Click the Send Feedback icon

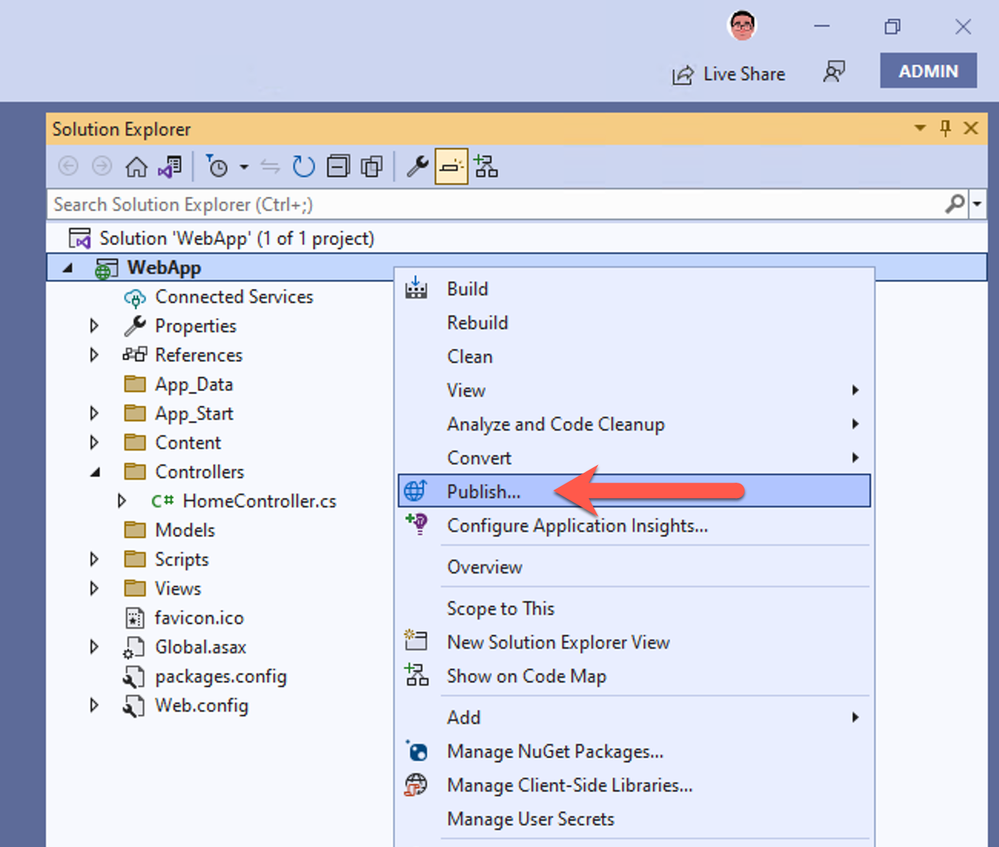click(x=834, y=71)
